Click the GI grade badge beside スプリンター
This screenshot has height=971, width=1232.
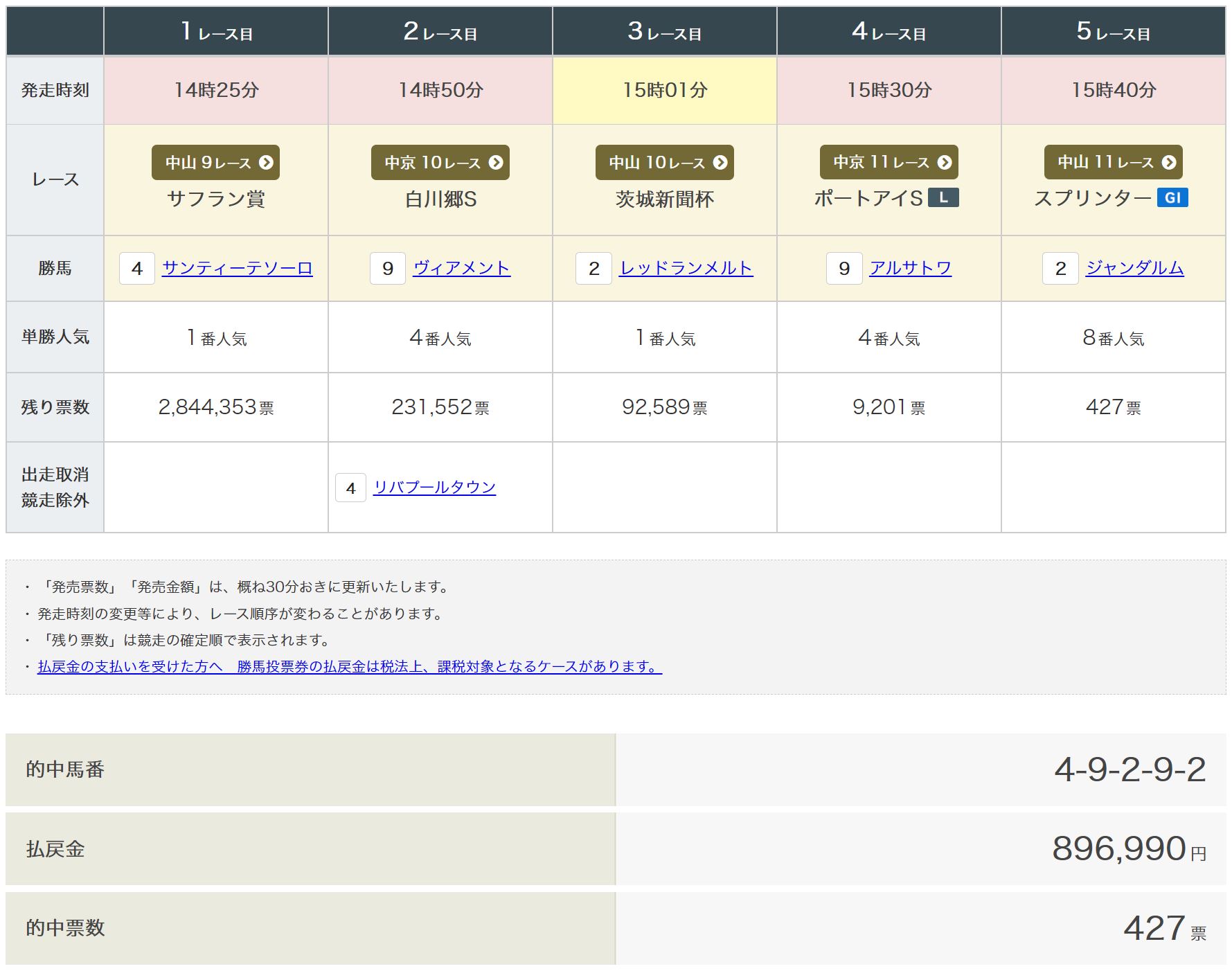tap(1172, 198)
